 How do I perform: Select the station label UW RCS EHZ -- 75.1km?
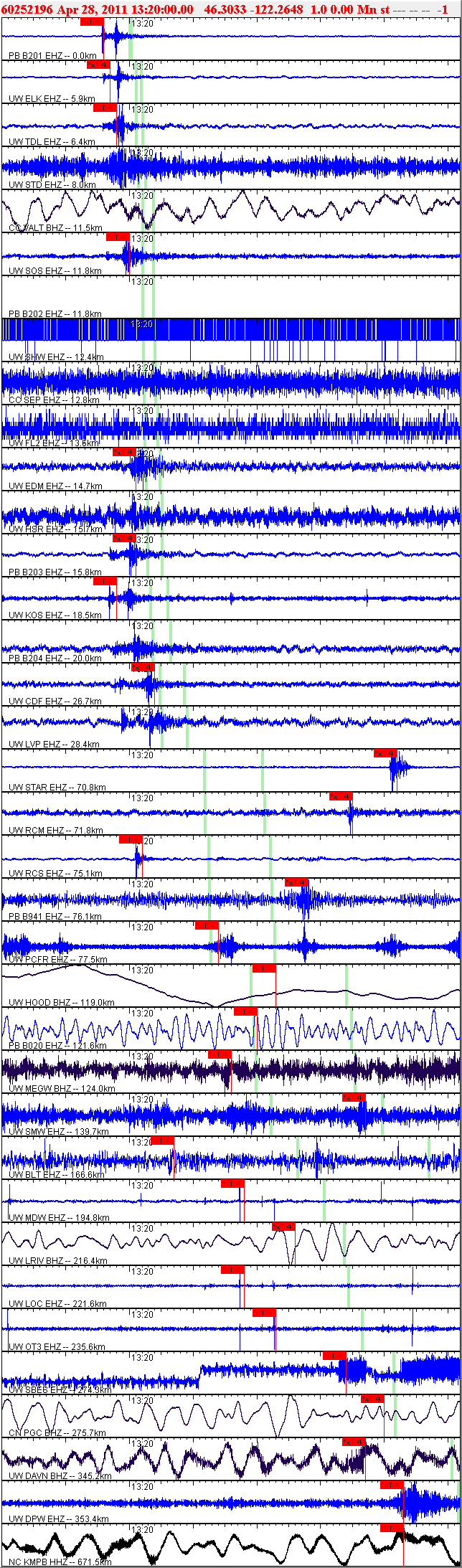55,874
